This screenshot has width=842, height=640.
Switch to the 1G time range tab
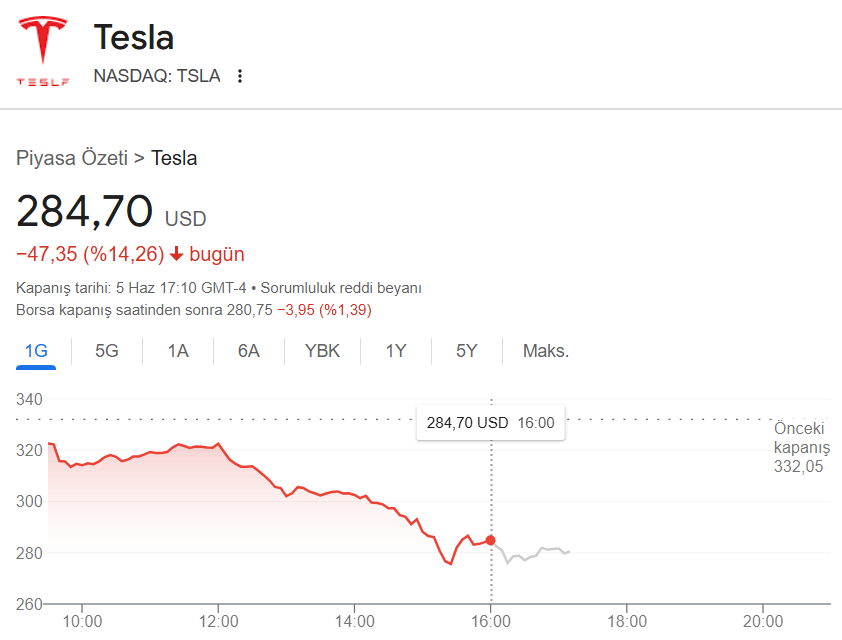point(36,351)
